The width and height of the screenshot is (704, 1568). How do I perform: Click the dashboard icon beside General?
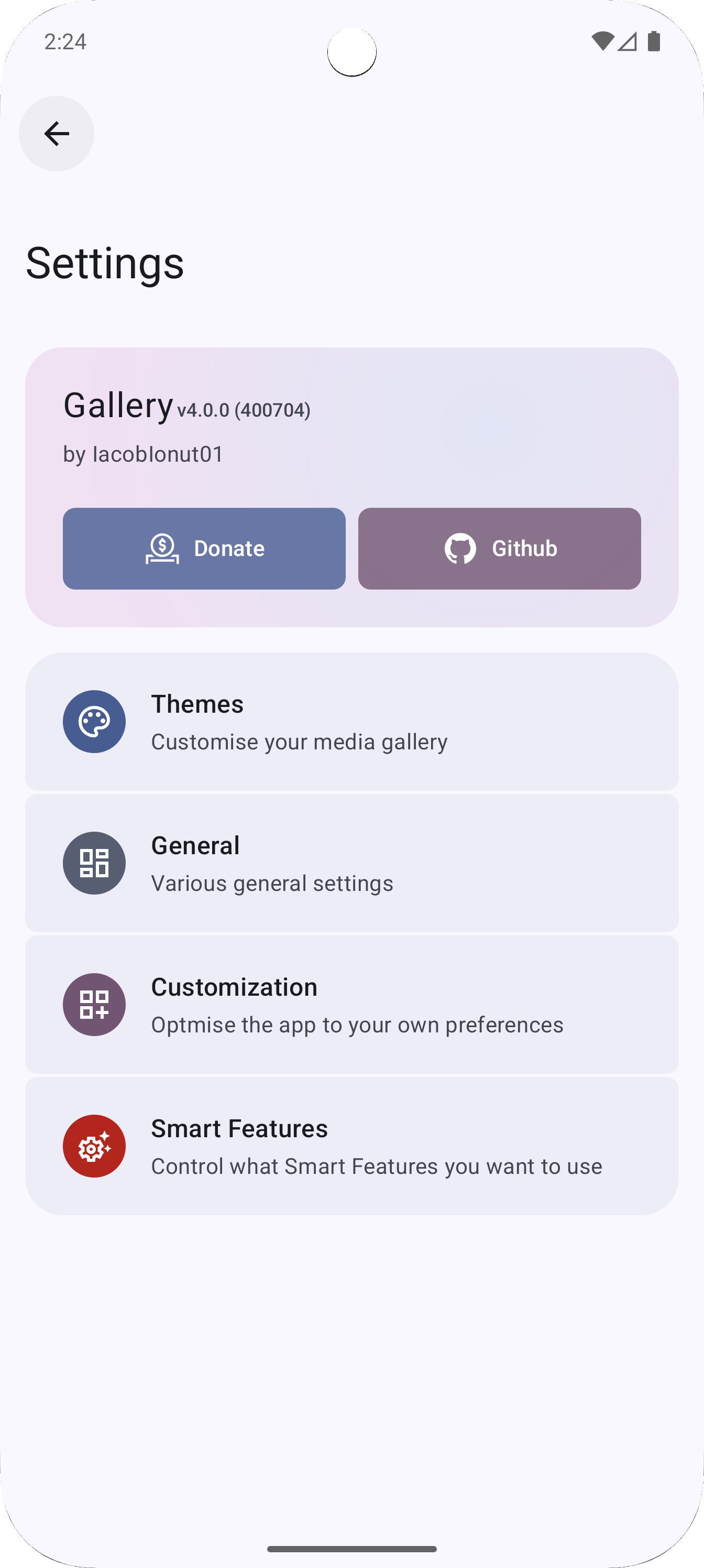tap(94, 863)
